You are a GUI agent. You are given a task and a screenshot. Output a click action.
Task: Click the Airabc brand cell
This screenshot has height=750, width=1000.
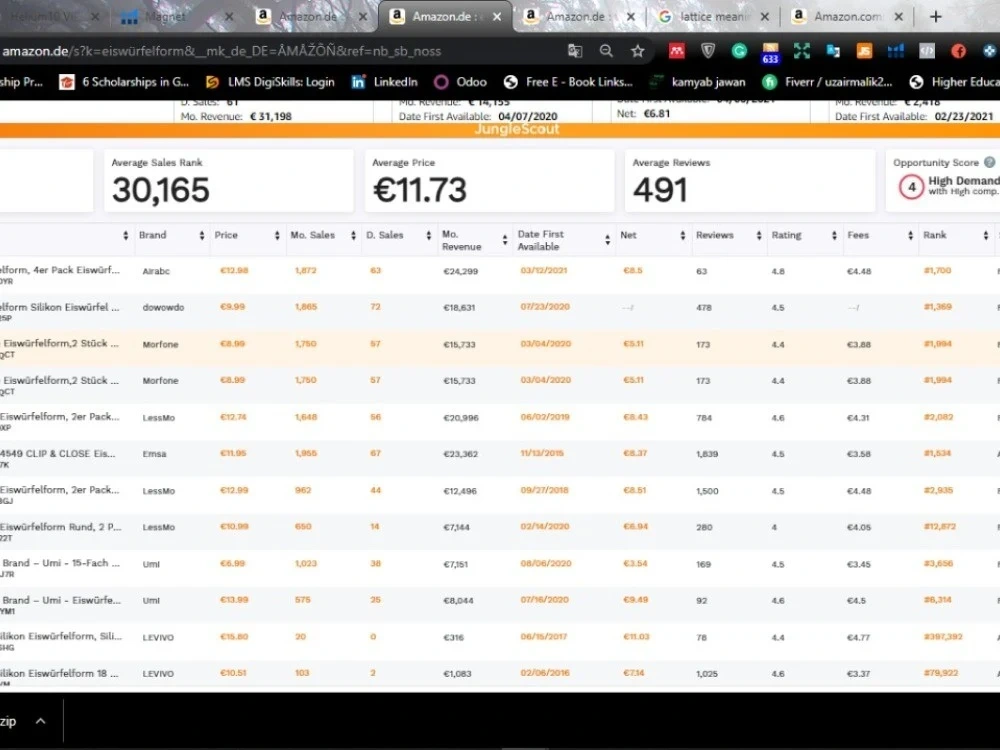(156, 271)
